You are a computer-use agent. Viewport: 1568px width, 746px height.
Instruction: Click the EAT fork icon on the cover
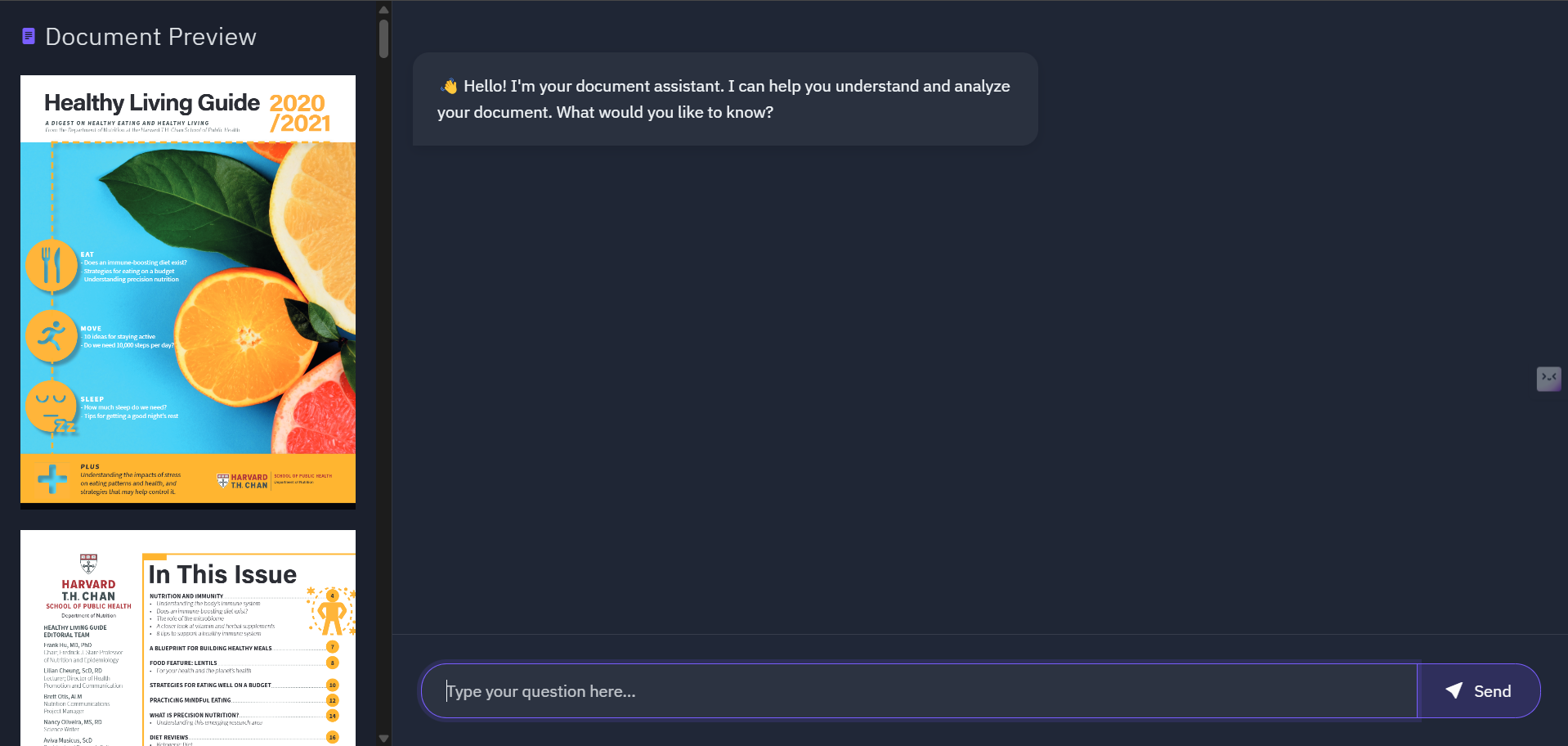(52, 264)
